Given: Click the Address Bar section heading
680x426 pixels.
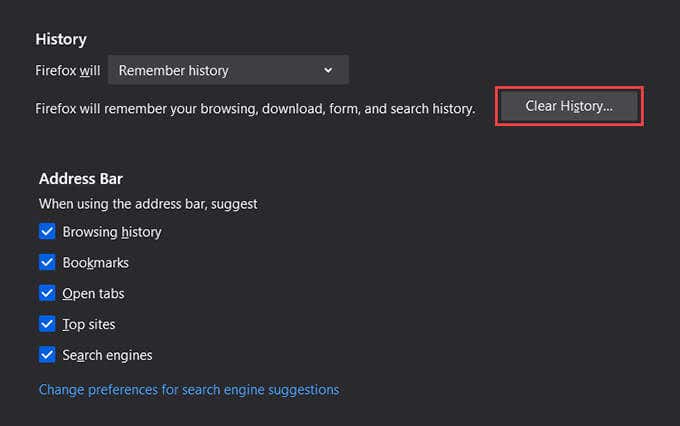Looking at the screenshot, I should pyautogui.click(x=80, y=179).
